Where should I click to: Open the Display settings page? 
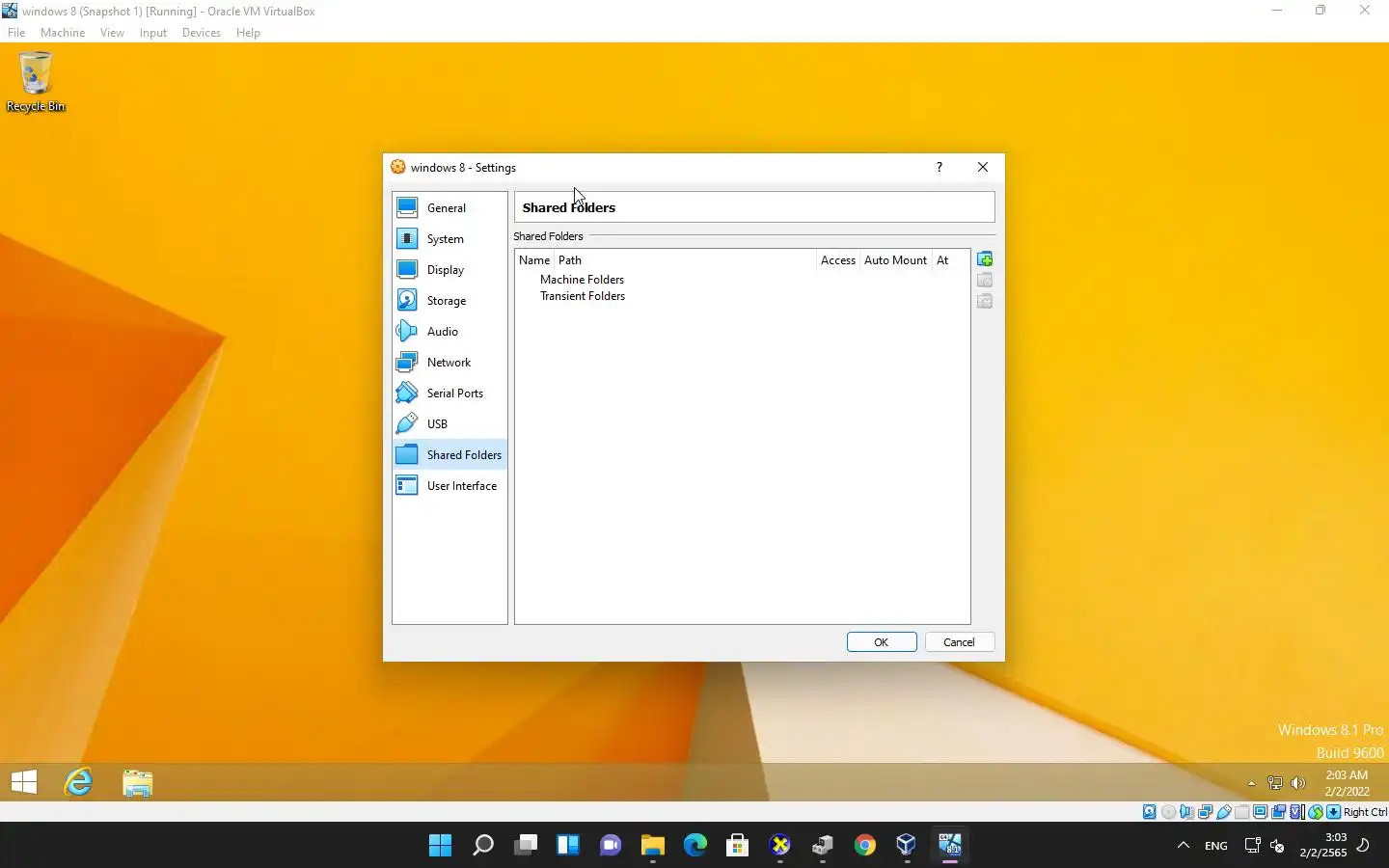click(x=449, y=269)
